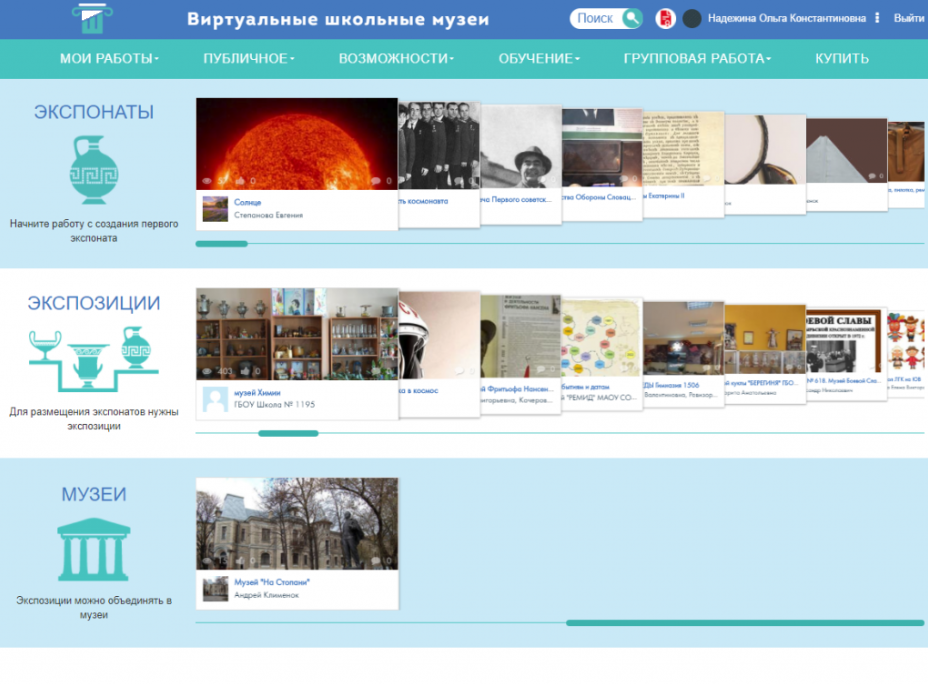Expand the МОИ РАБОТЫ dropdown menu
Viewport: 928px width, 684px height.
[109, 59]
